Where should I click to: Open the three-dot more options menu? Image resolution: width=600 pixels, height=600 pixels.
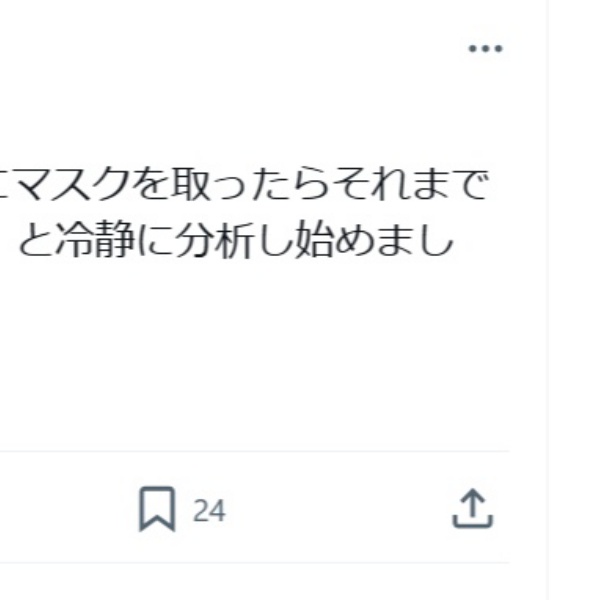pos(485,49)
